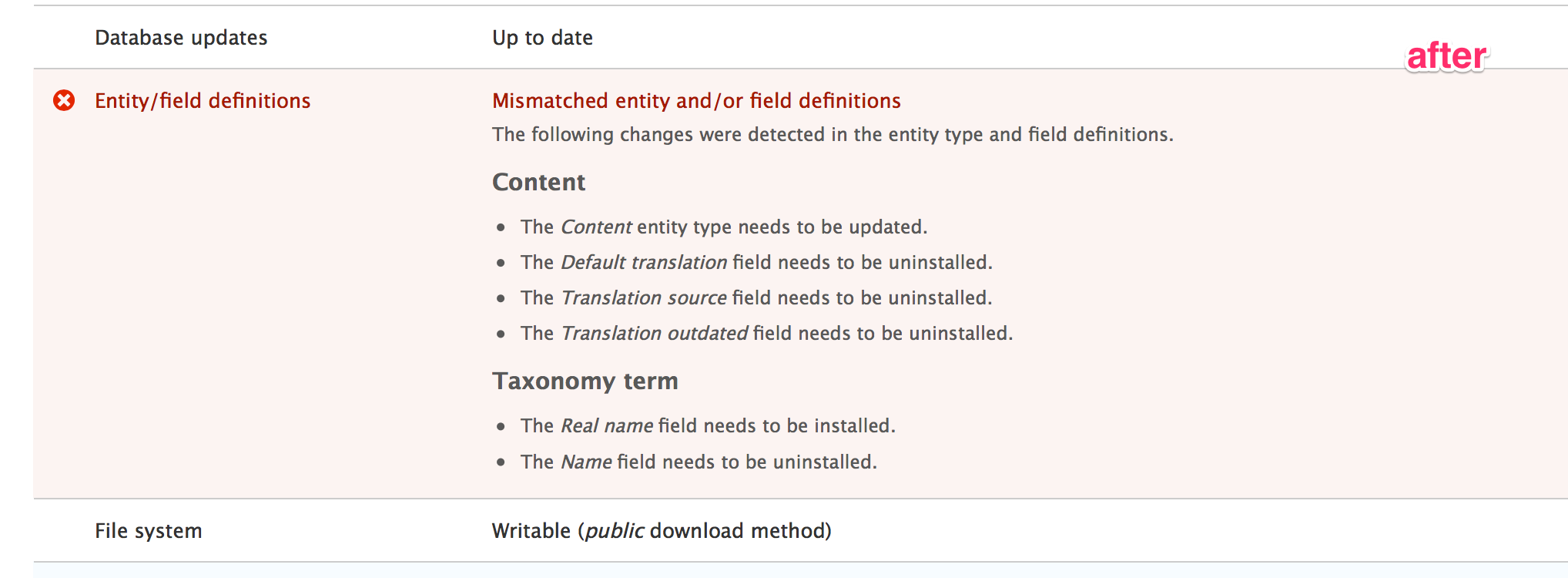The height and width of the screenshot is (578, 1568).
Task: Click the red error icon
Action: click(65, 100)
